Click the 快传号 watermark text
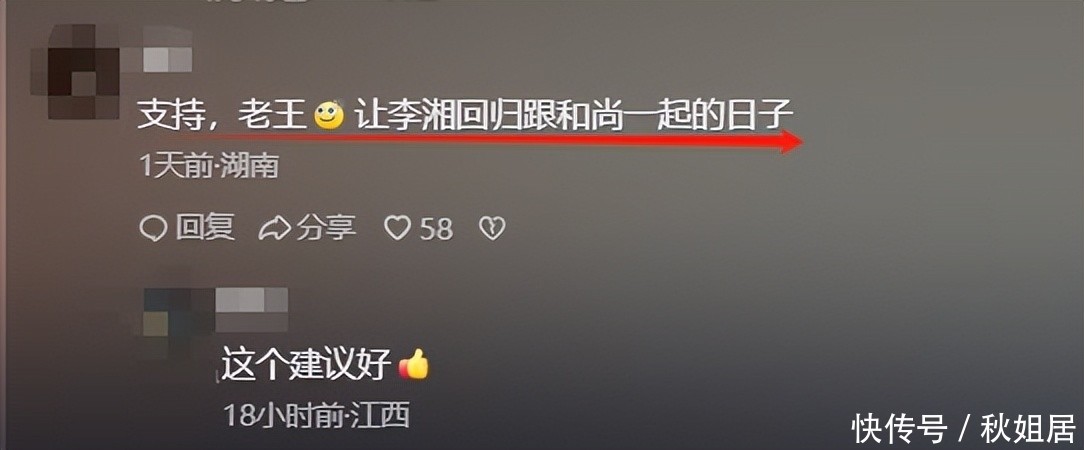This screenshot has height=450, width=1084. coord(899,428)
